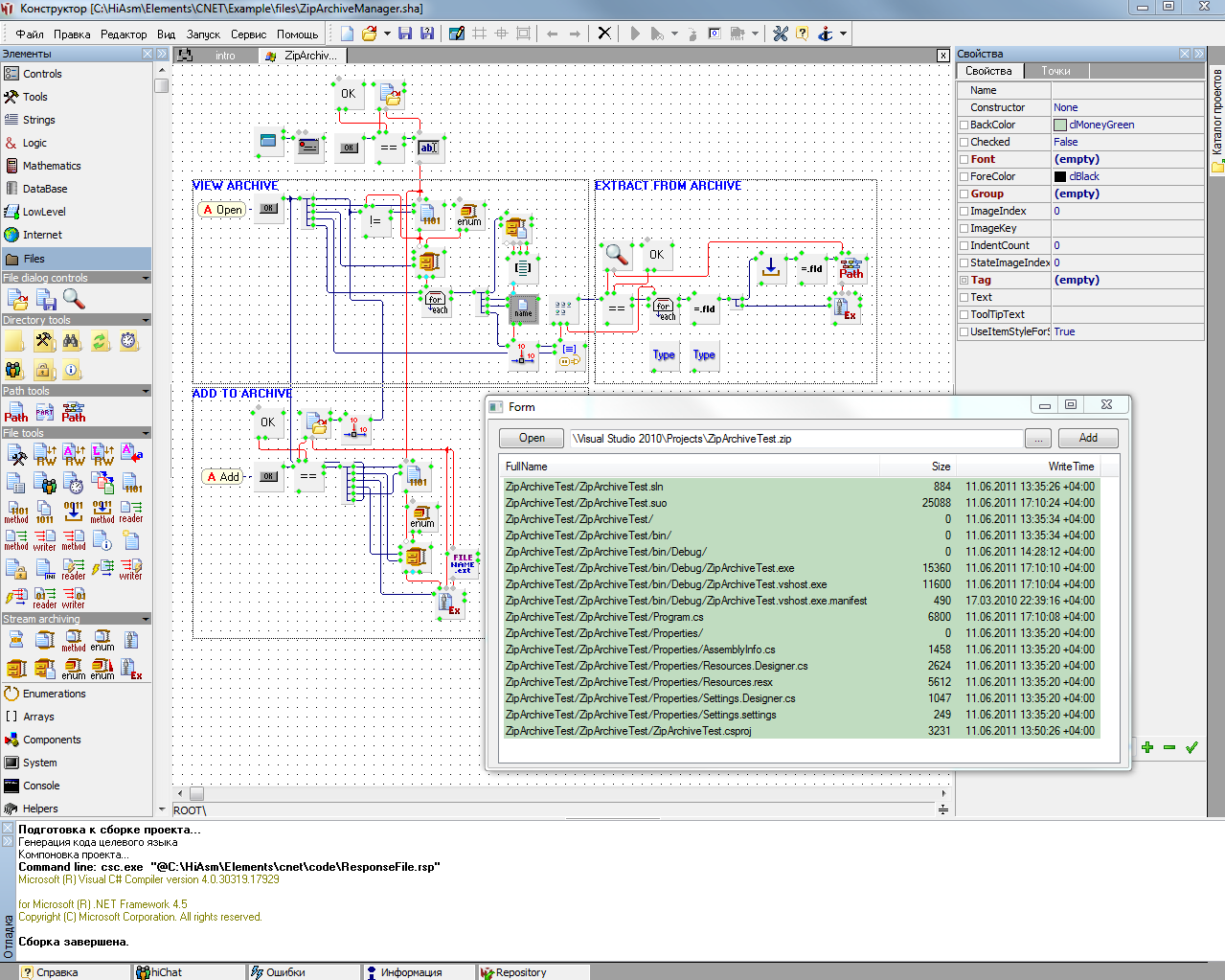
Task: Click the New document toolbar icon
Action: coord(347,34)
